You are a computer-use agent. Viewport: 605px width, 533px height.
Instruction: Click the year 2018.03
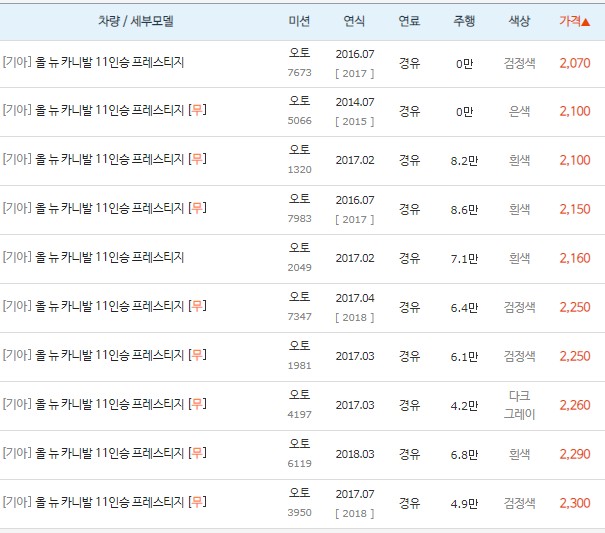[x=355, y=454]
